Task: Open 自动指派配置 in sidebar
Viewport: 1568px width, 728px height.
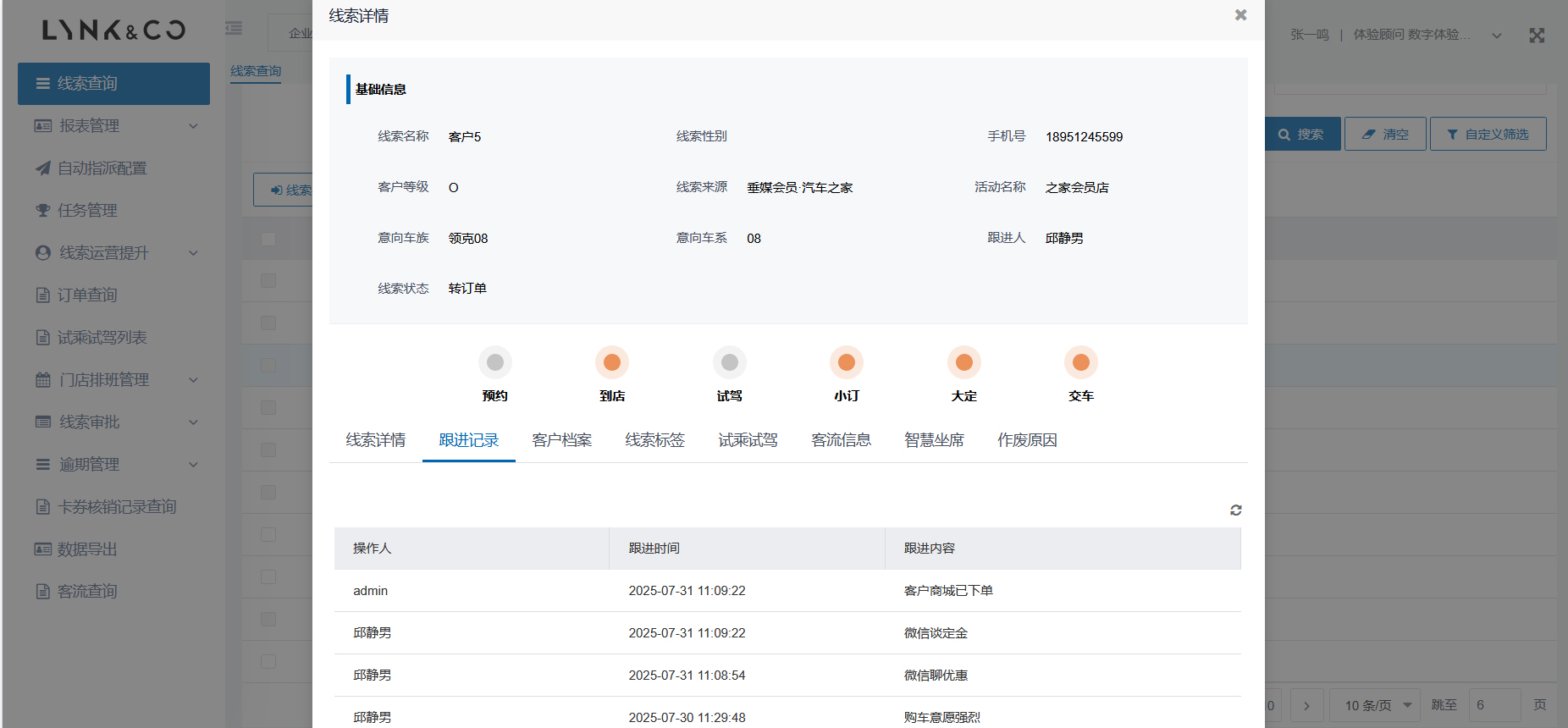Action: (x=113, y=168)
